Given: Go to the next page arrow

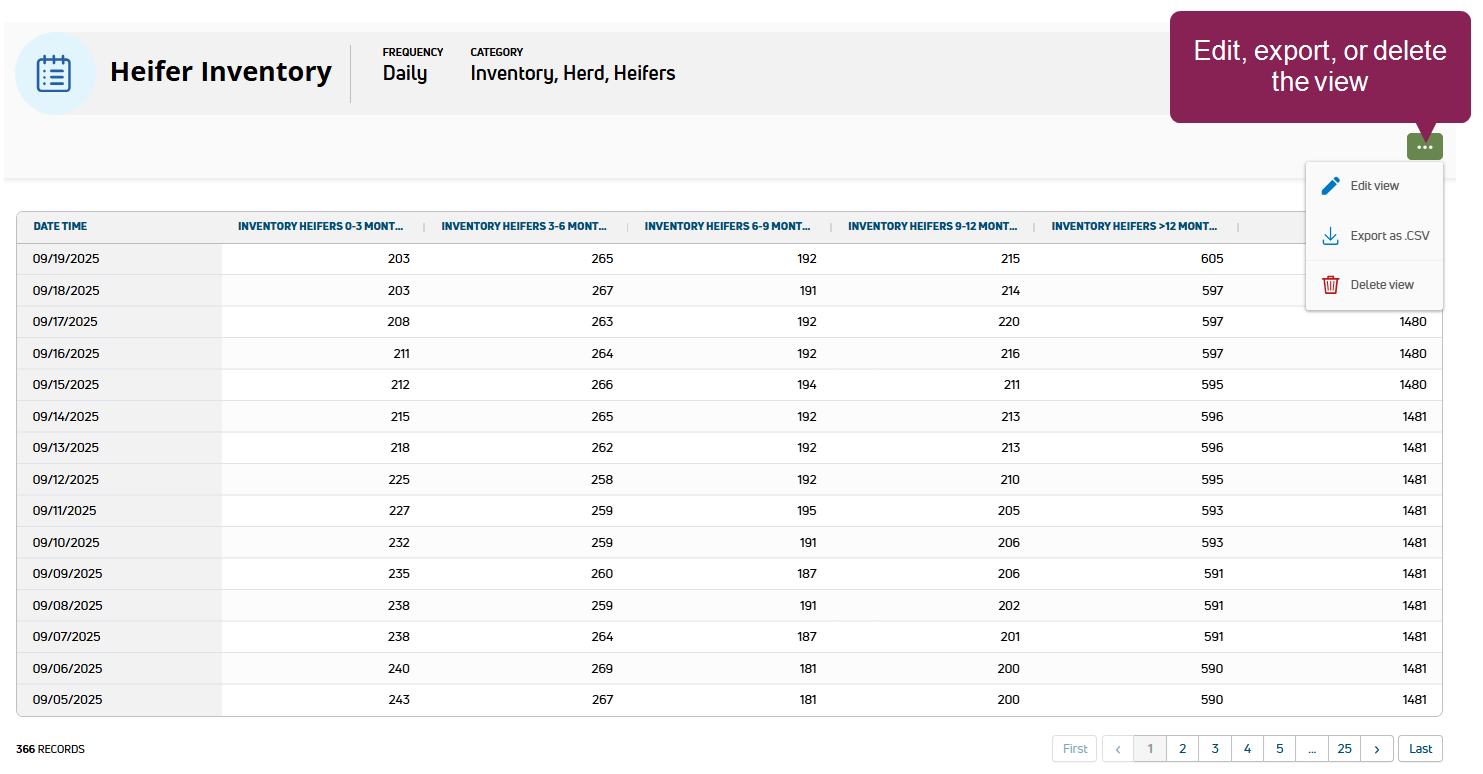Looking at the screenshot, I should (x=1377, y=749).
